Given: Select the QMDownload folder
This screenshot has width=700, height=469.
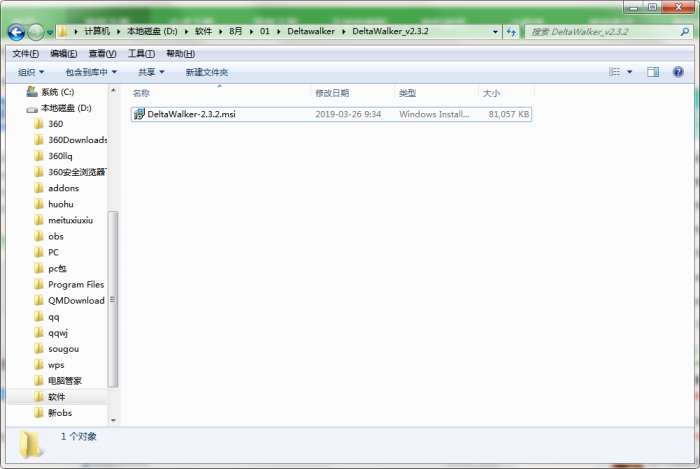Looking at the screenshot, I should [70, 300].
